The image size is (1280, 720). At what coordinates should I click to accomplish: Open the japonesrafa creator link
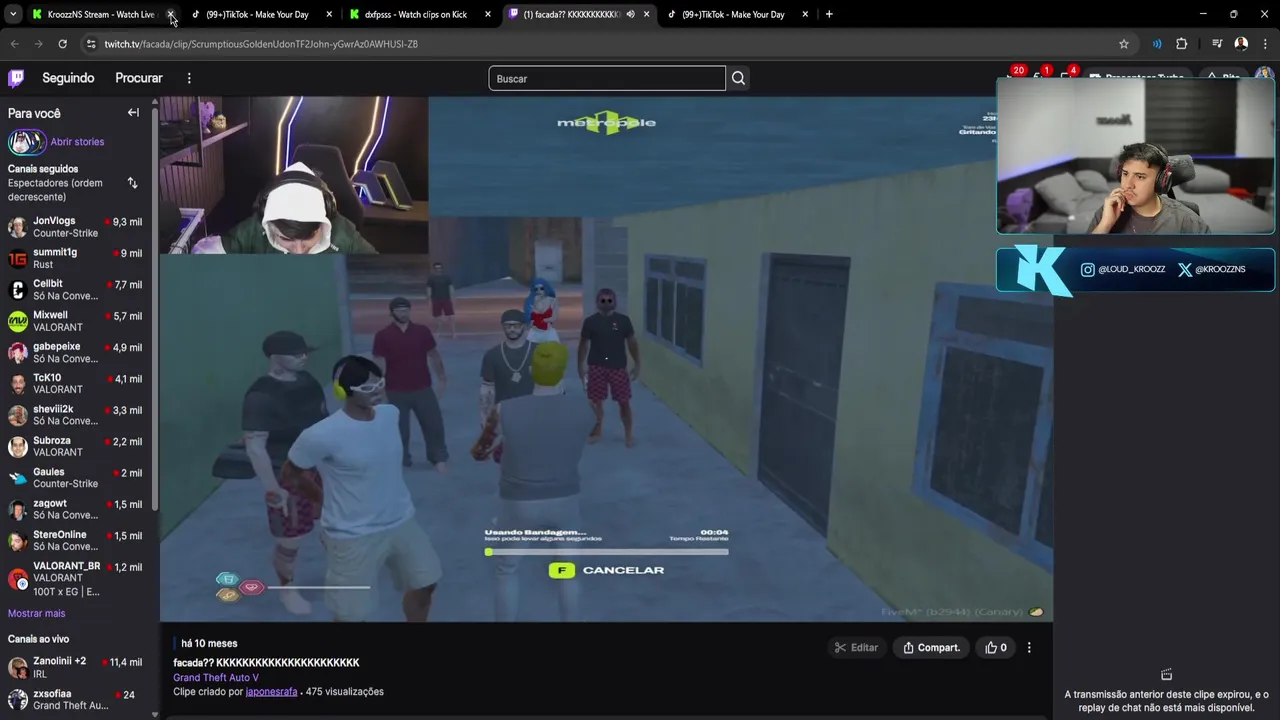[x=271, y=691]
